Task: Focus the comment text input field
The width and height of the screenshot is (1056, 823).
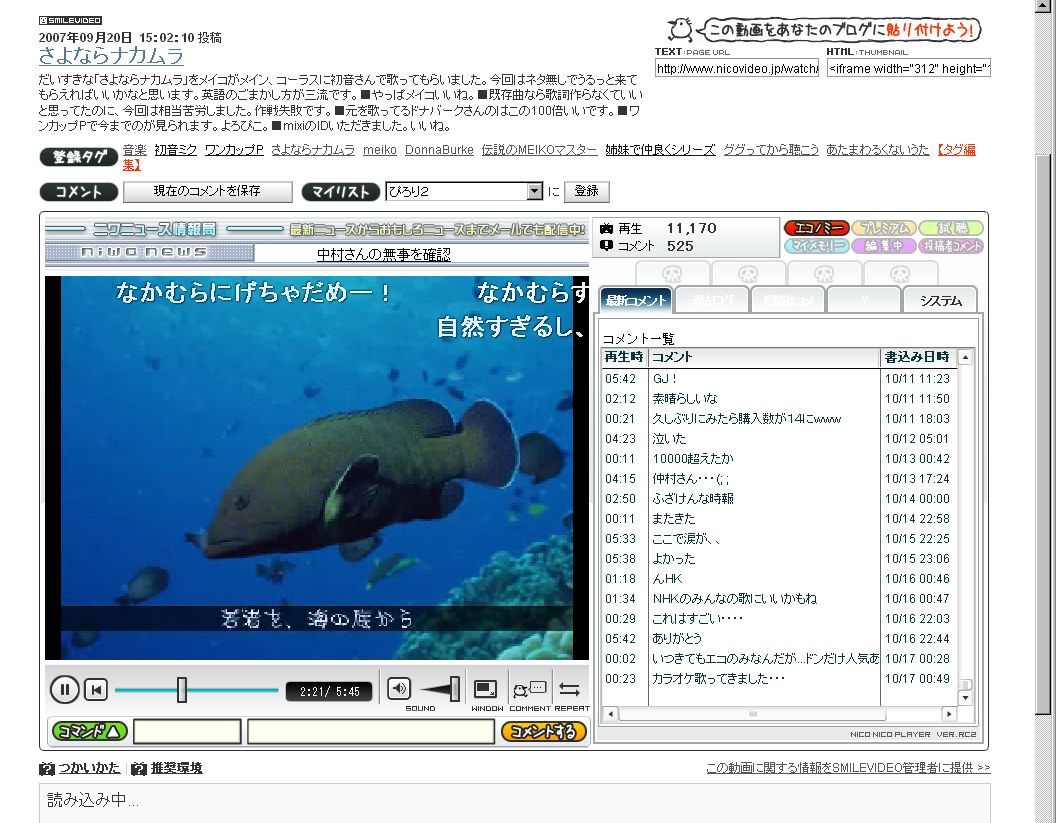Action: 371,731
